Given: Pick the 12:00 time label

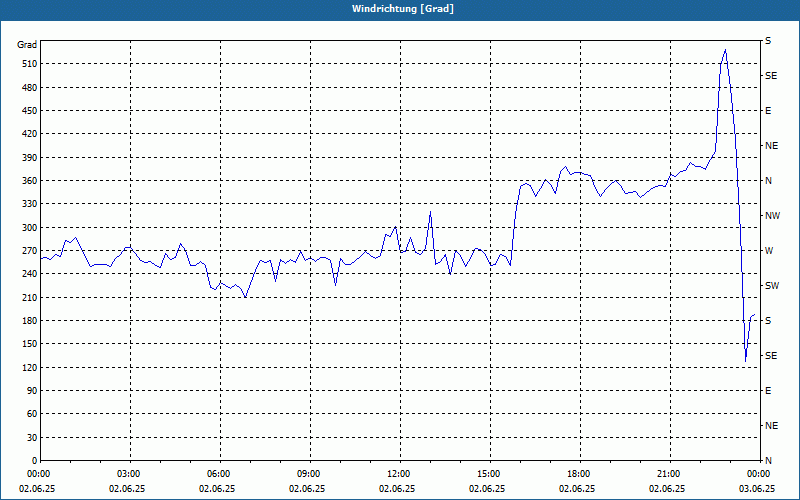Looking at the screenshot, I should coord(397,474).
